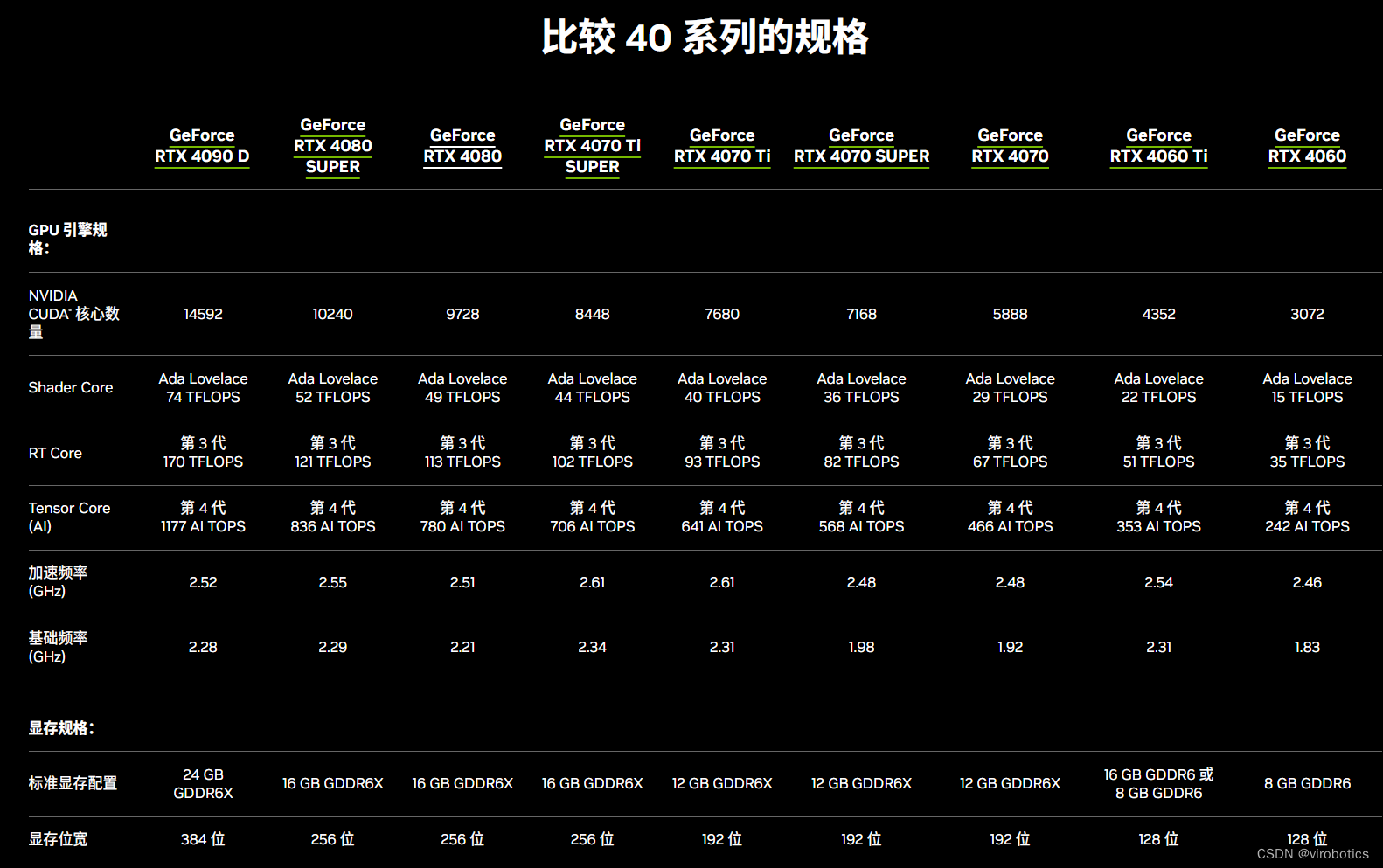
Task: Click the page title 比较 40 系列的规格
Action: (x=705, y=38)
